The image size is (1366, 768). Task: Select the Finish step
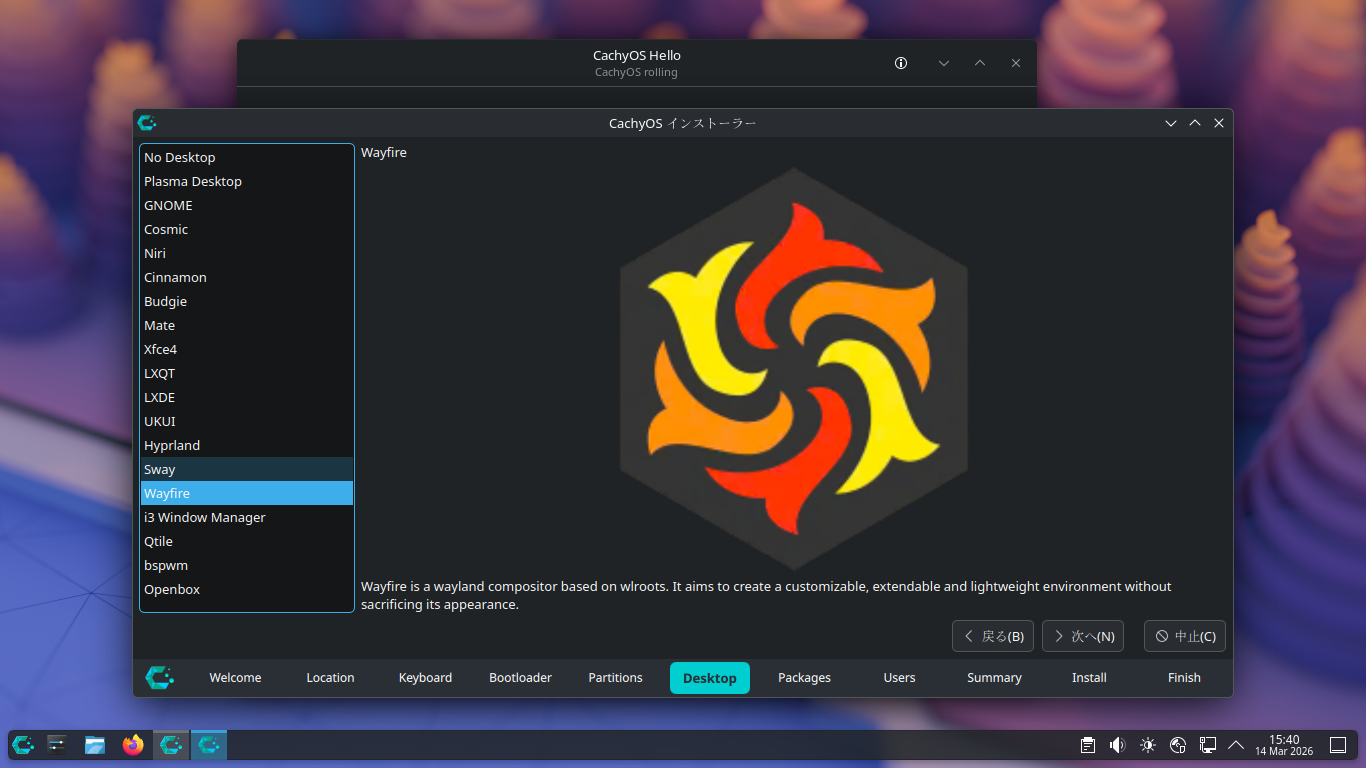(x=1184, y=678)
